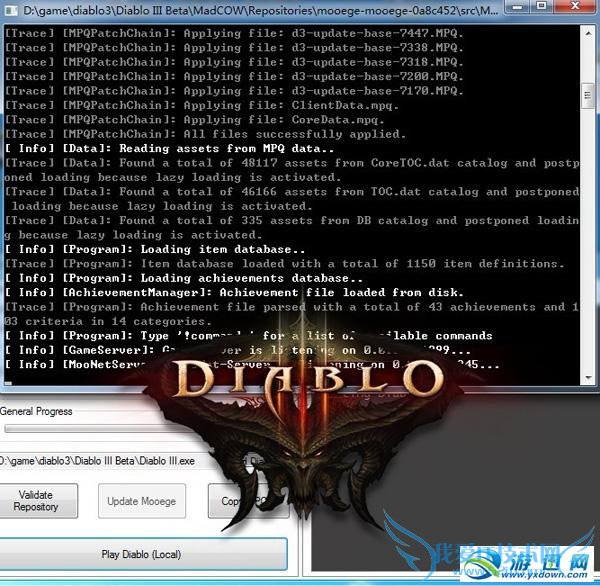This screenshot has height=586, width=600.
Task: Click line 'Item database loaded with a total of 1150'
Action: (x=284, y=264)
